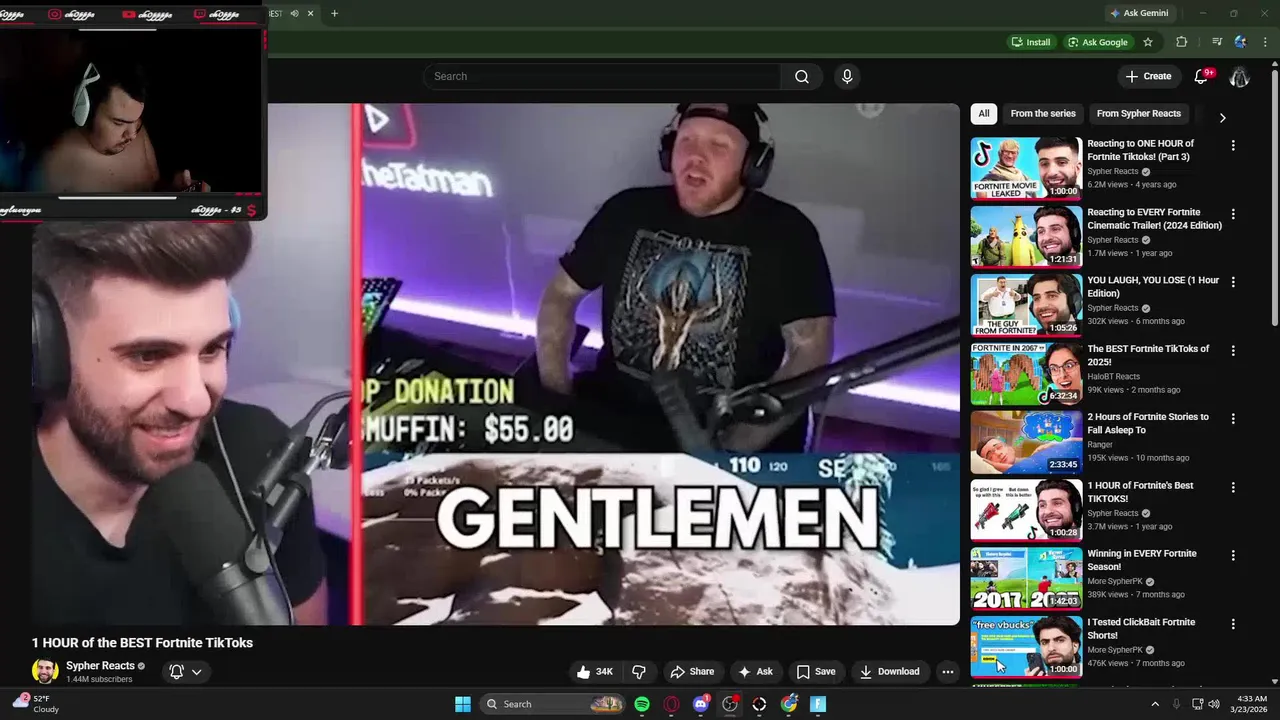
Task: Like the video with 34K likes
Action: pyautogui.click(x=595, y=672)
